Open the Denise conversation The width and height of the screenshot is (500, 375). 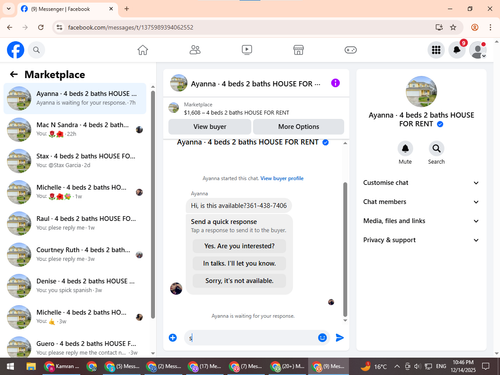(x=75, y=286)
